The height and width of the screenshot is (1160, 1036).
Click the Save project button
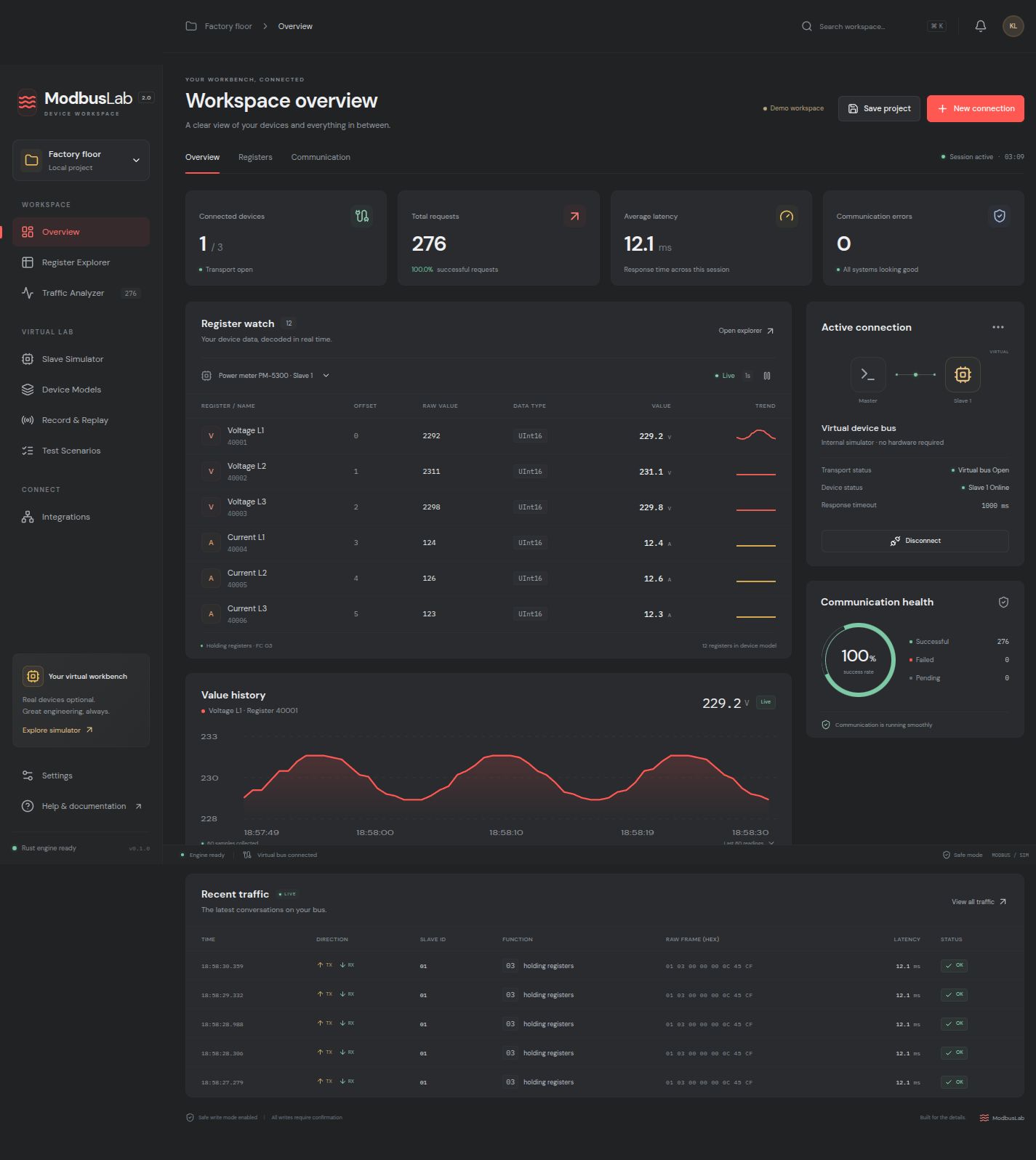tap(879, 108)
